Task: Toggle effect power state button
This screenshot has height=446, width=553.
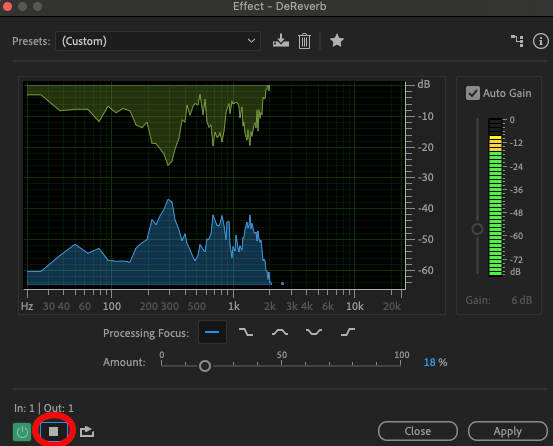Action: [x=22, y=432]
